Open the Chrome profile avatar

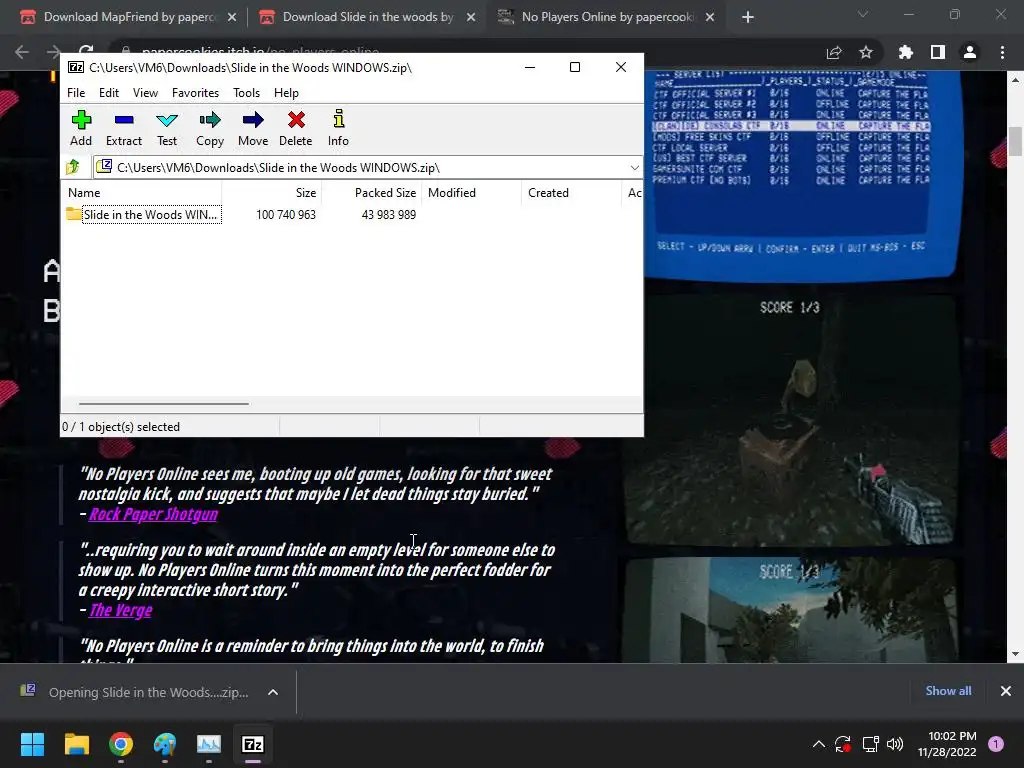coord(970,52)
